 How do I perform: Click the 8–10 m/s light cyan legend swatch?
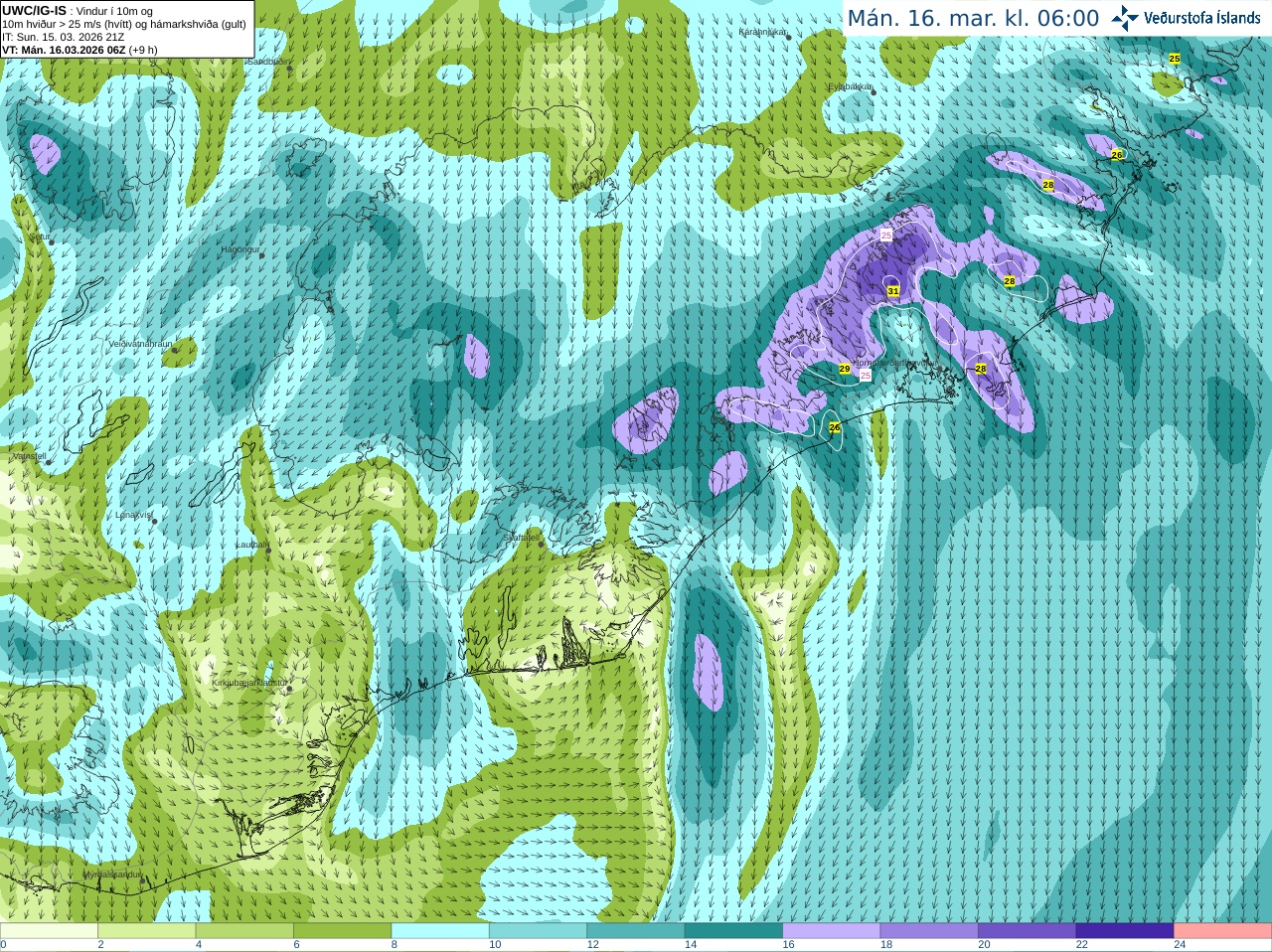click(440, 931)
